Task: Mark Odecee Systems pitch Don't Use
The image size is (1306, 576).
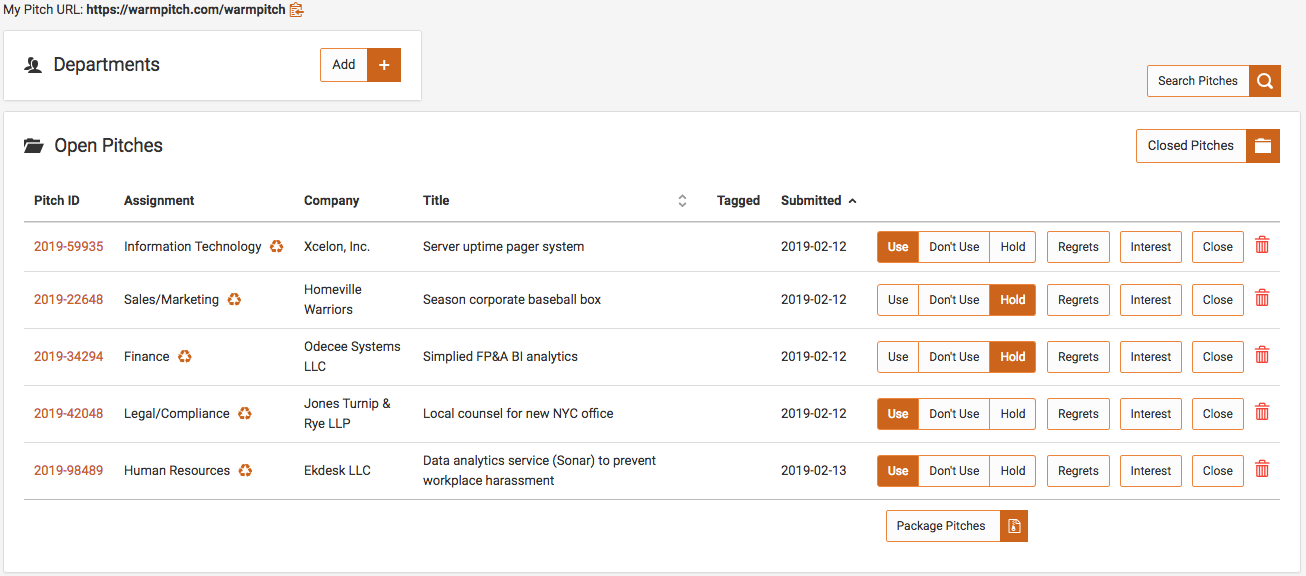Action: click(x=954, y=357)
